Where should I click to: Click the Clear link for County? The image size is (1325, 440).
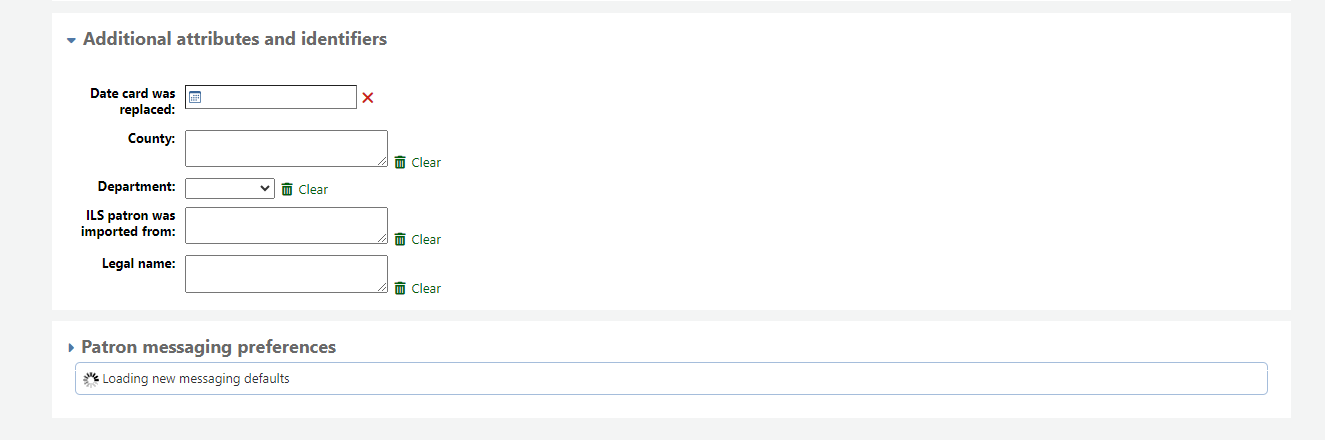(426, 162)
